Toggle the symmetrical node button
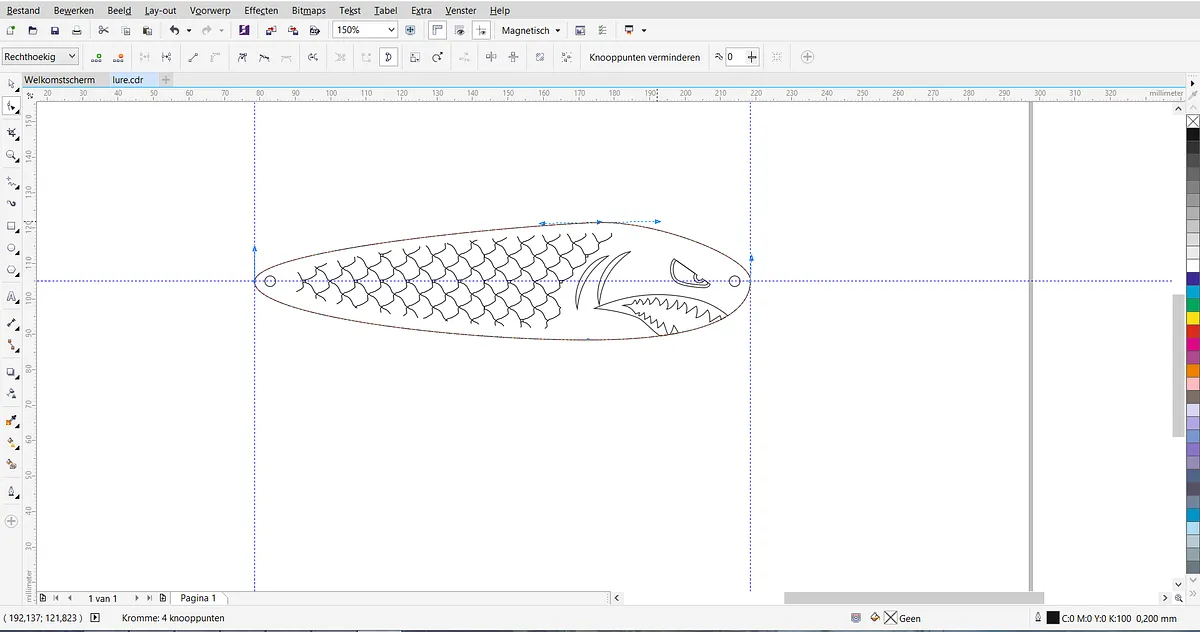The image size is (1200, 632). pyautogui.click(x=286, y=58)
